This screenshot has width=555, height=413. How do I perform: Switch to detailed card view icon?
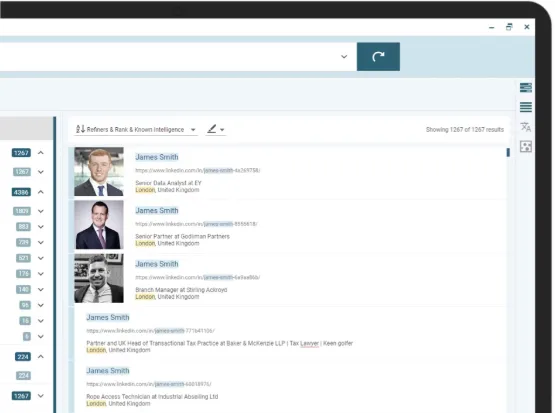[x=526, y=87]
